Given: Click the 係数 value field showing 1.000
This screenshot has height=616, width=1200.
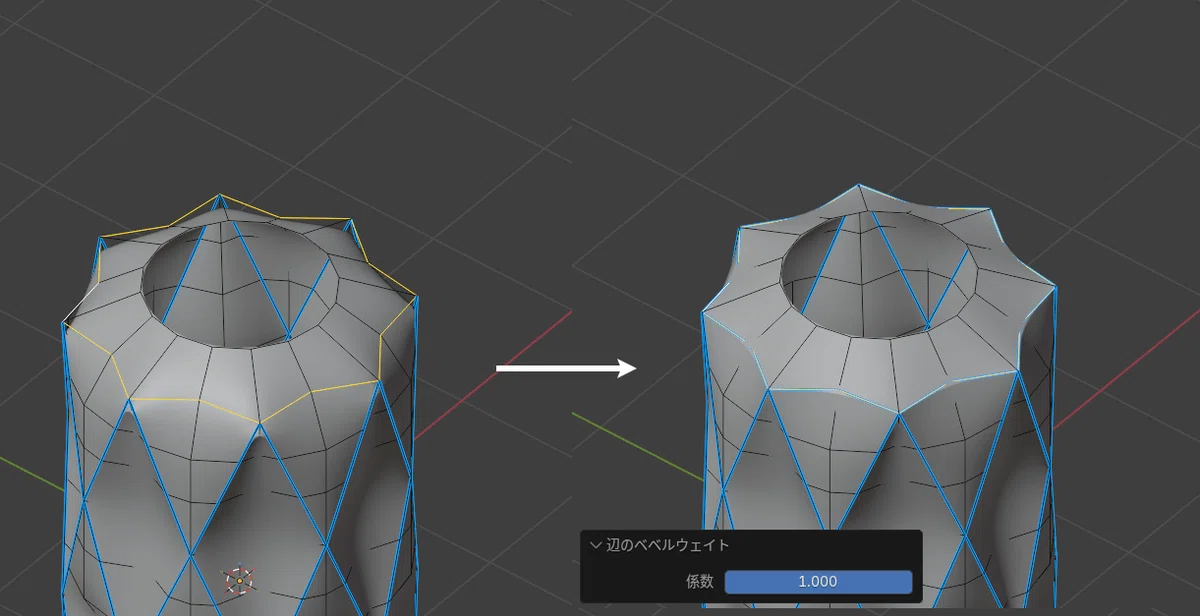Looking at the screenshot, I should [818, 581].
